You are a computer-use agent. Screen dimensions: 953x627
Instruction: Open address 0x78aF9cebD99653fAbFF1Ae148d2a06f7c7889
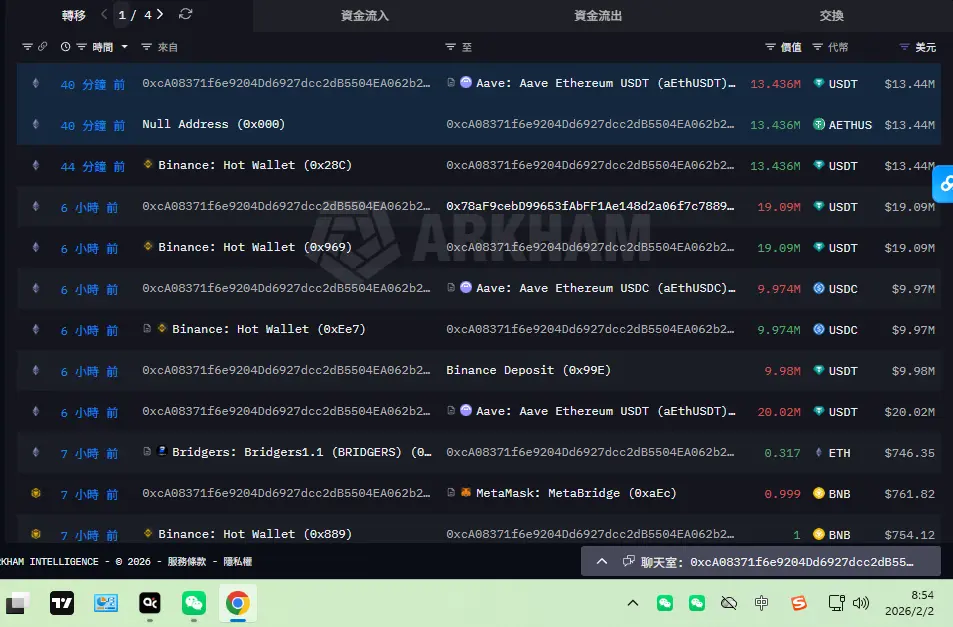pyautogui.click(x=590, y=206)
